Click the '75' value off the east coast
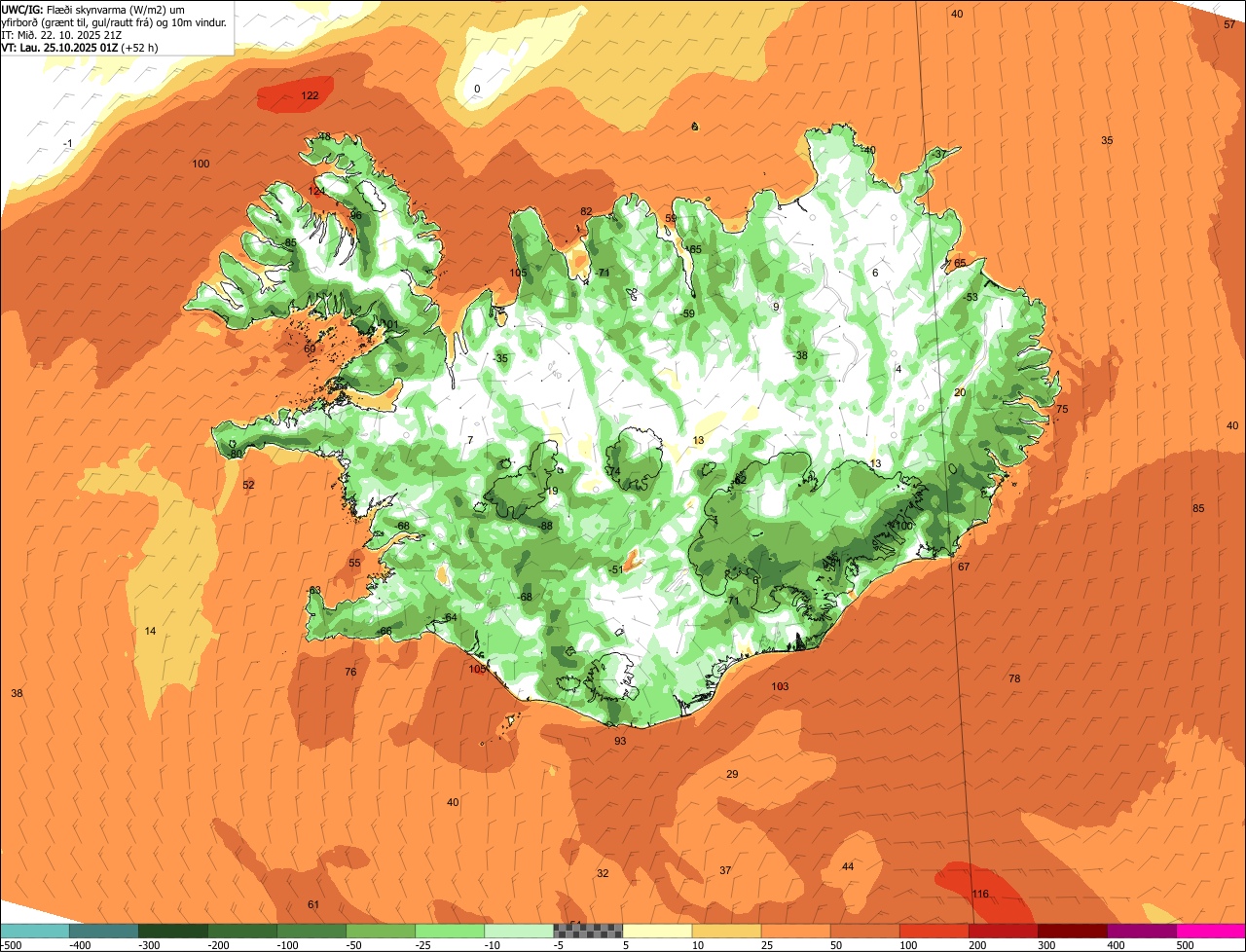The image size is (1246, 952). point(1062,409)
